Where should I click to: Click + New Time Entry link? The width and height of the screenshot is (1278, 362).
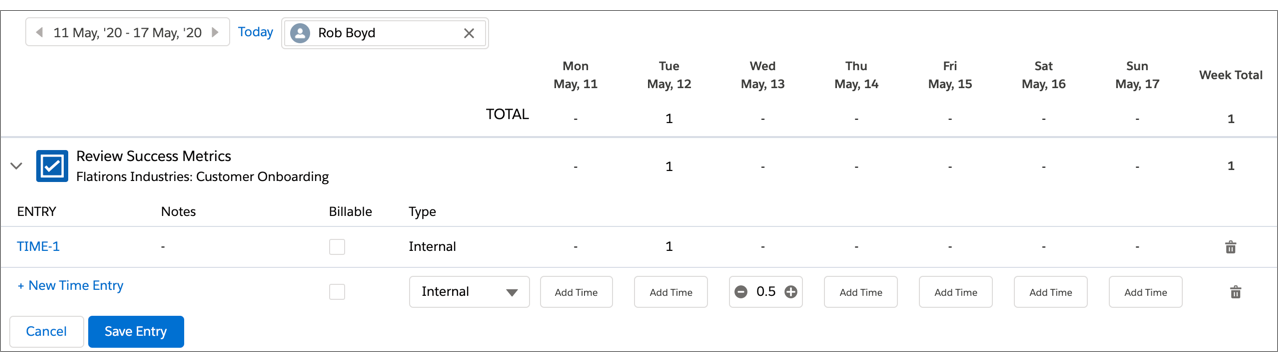71,286
